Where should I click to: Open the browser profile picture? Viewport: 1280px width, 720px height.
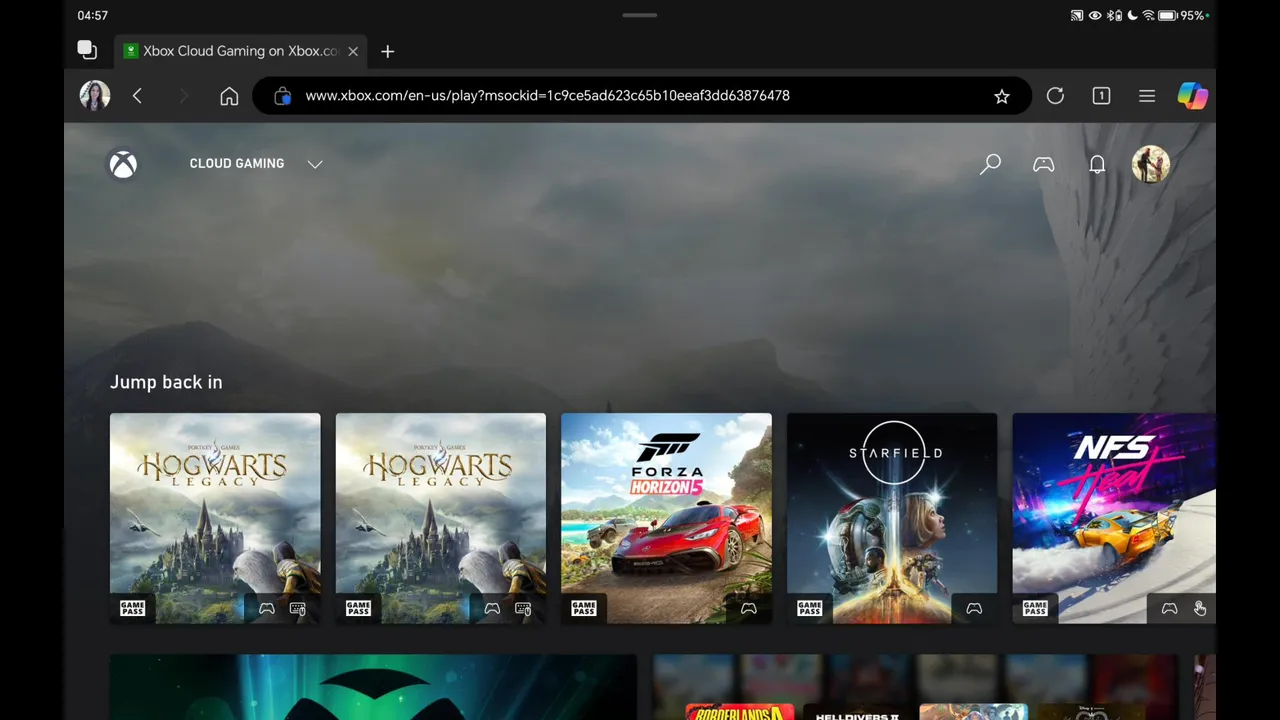(95, 96)
